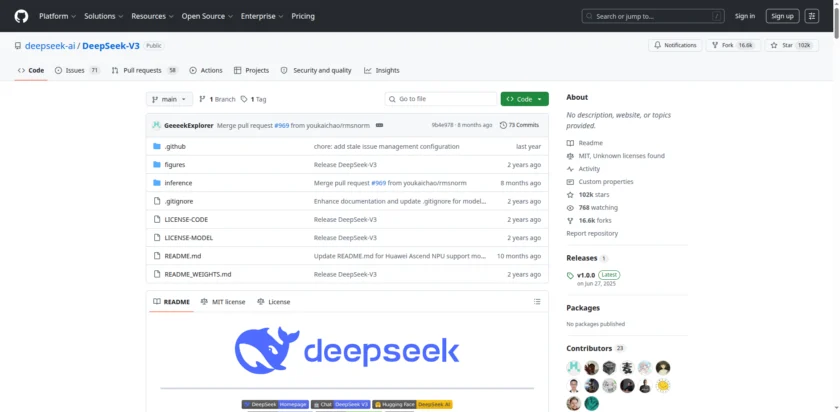Expand the Solutions menu
This screenshot has height=412, width=840.
click(x=103, y=16)
